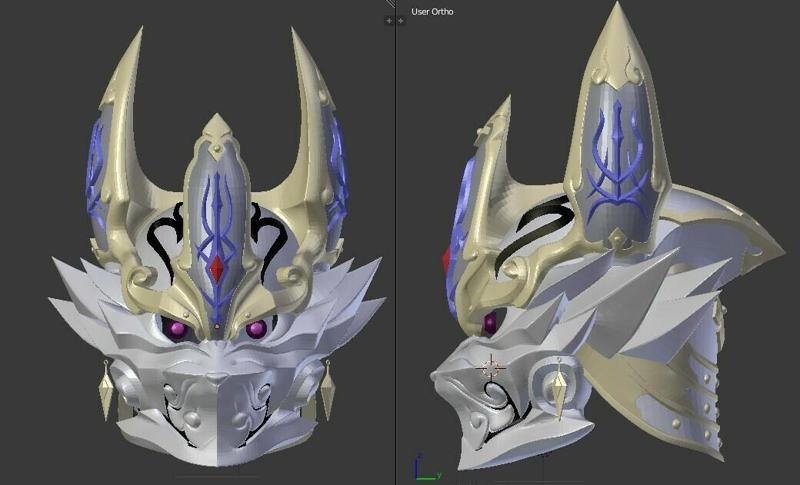Image resolution: width=800 pixels, height=485 pixels.
Task: Expand the left viewport's properties region plus
Action: click(x=389, y=21)
